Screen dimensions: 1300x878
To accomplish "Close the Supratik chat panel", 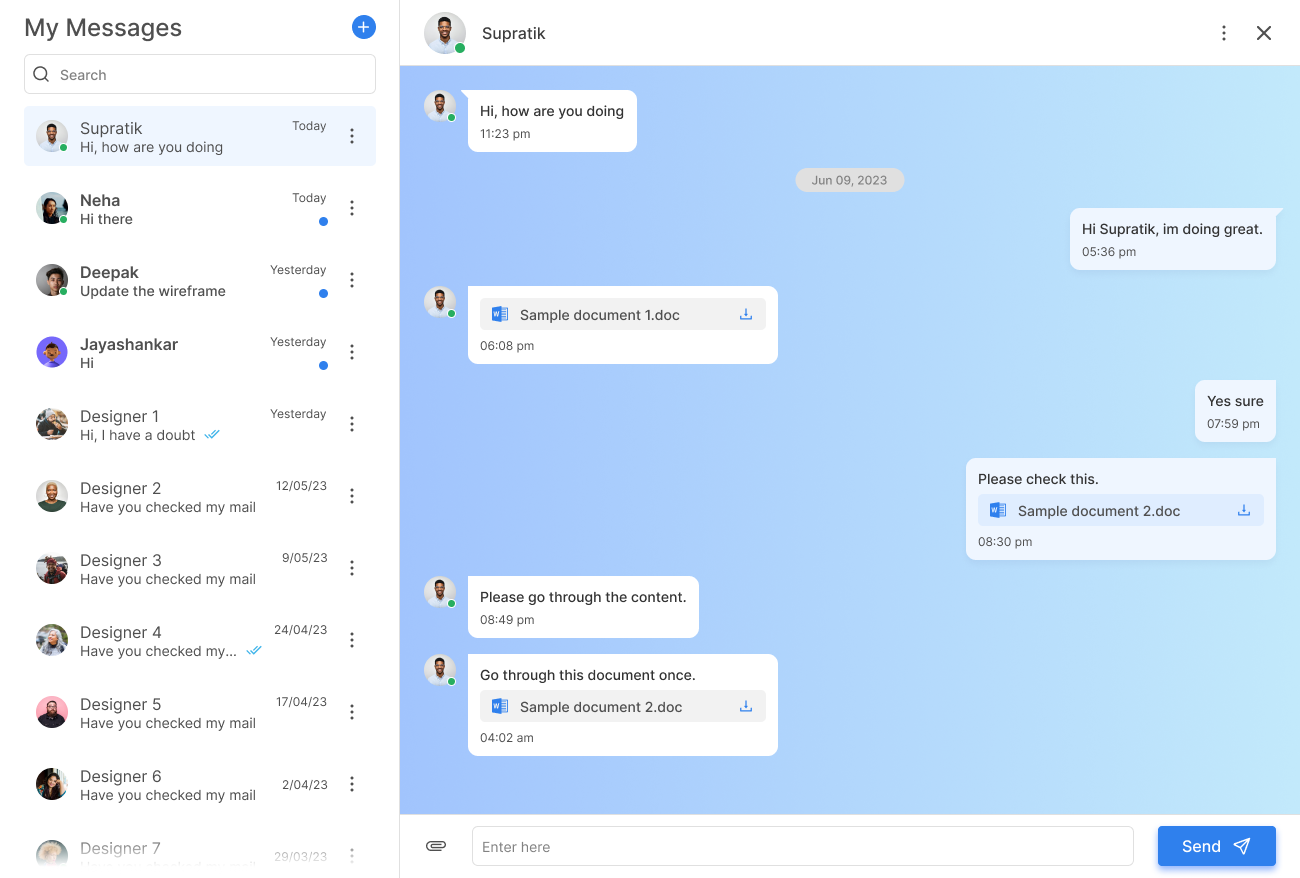I will click(x=1264, y=33).
